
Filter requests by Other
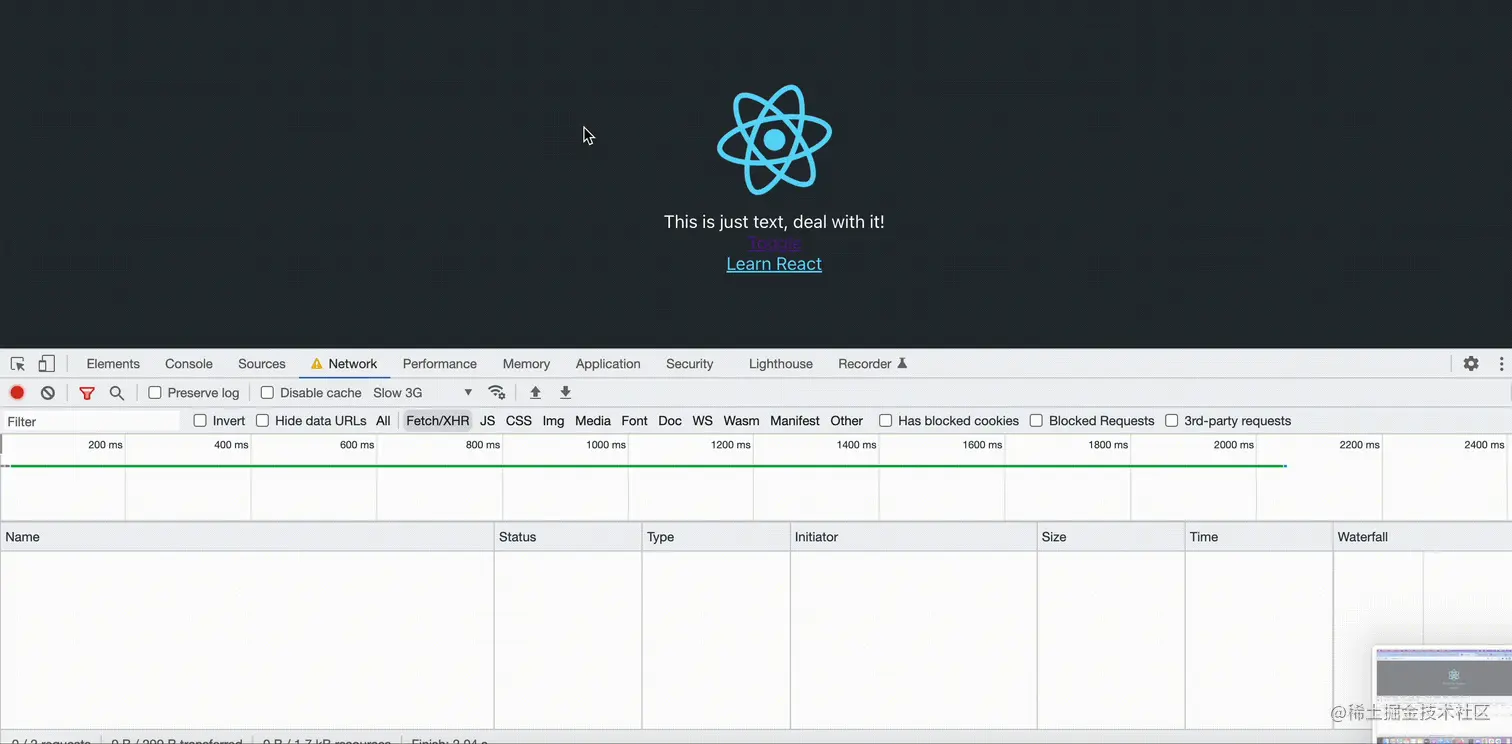(846, 421)
